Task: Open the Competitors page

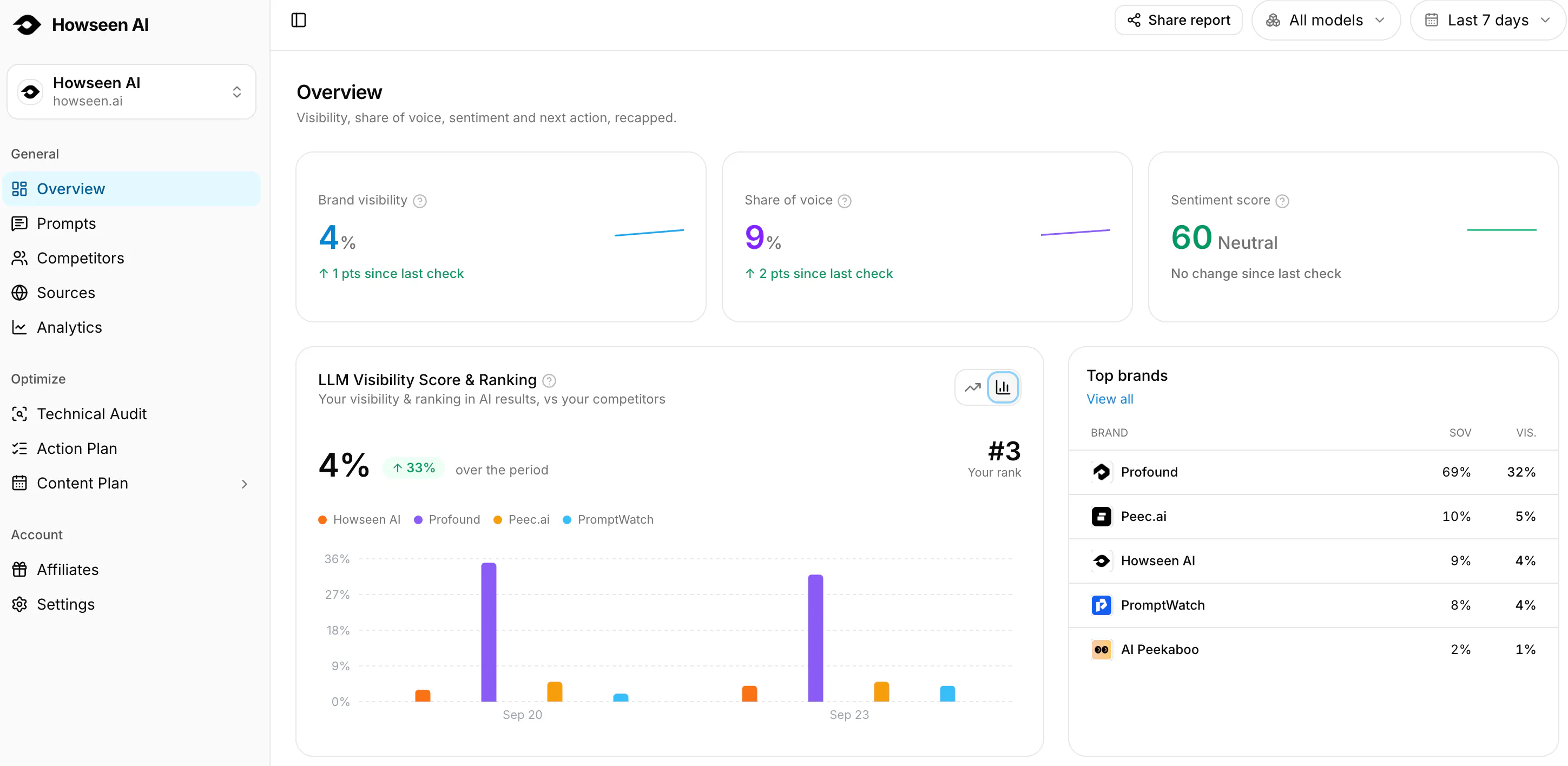Action: [131, 259]
